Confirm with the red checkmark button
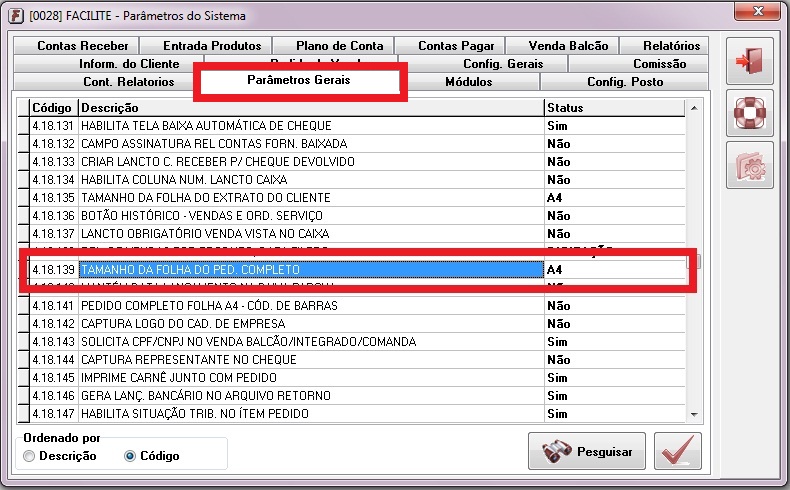 [678, 451]
